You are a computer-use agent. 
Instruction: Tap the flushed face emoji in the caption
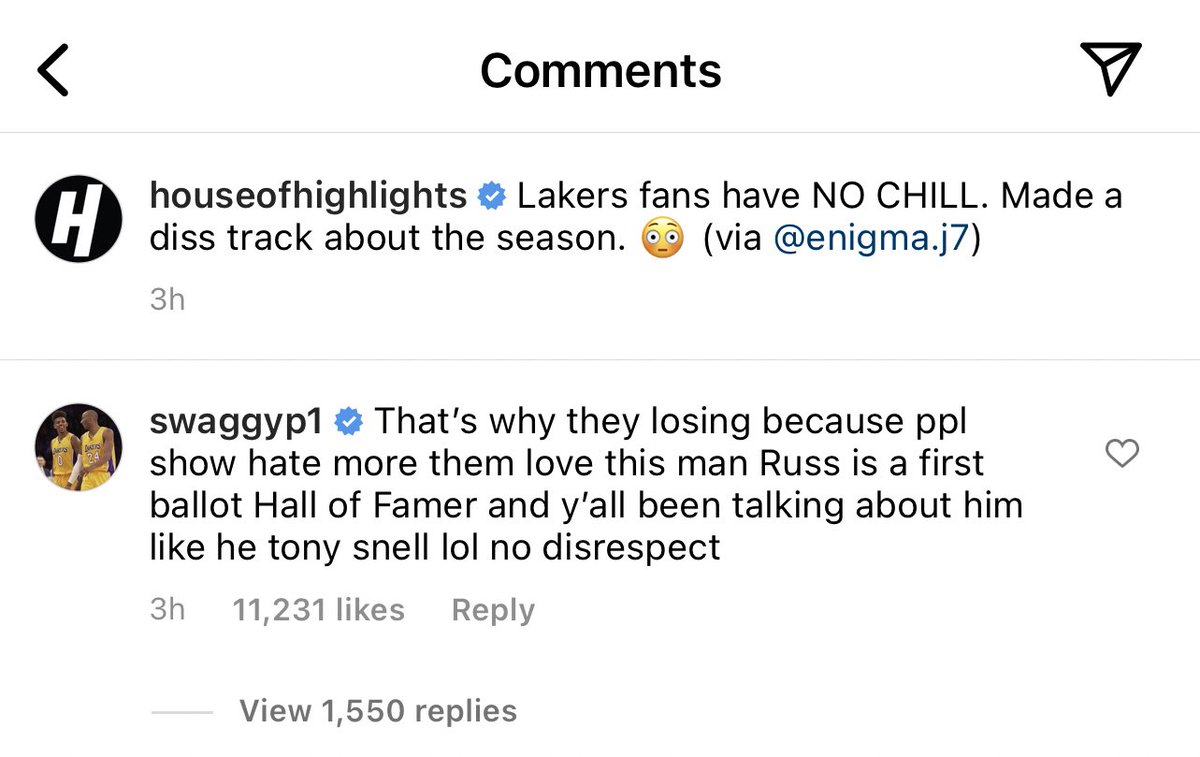[661, 242]
